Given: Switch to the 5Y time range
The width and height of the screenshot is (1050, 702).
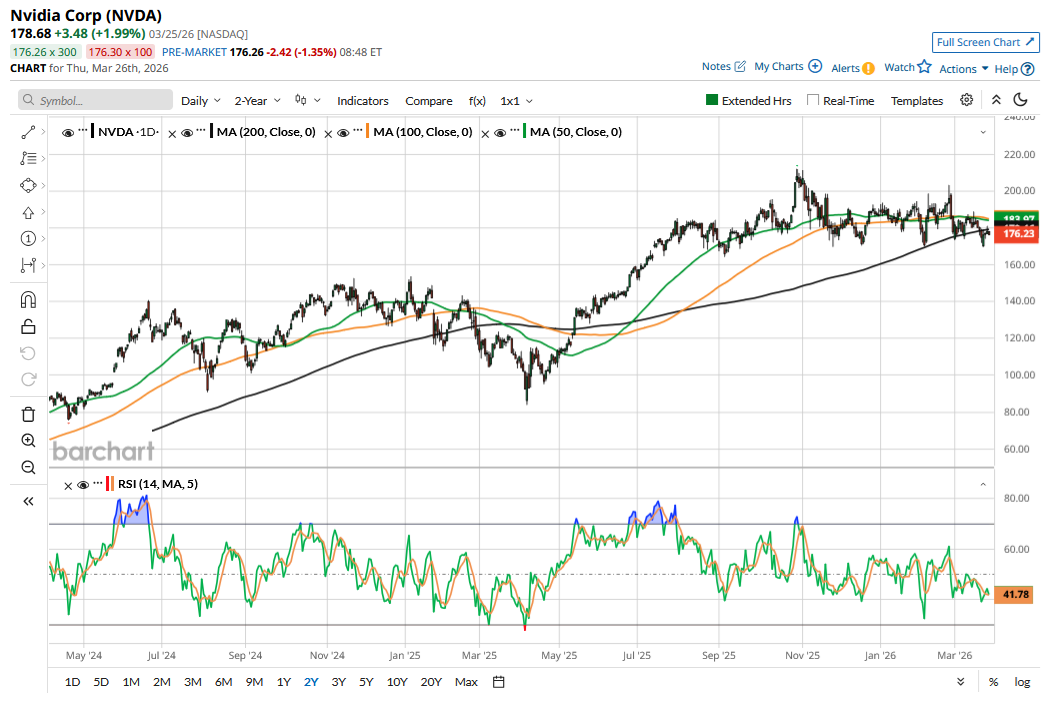Looking at the screenshot, I should (366, 682).
